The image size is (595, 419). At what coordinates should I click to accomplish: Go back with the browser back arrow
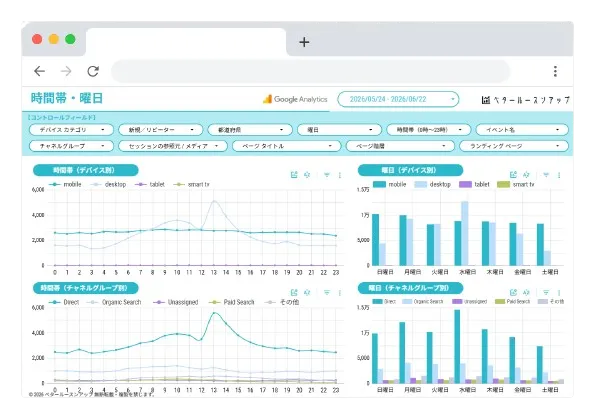[39, 71]
